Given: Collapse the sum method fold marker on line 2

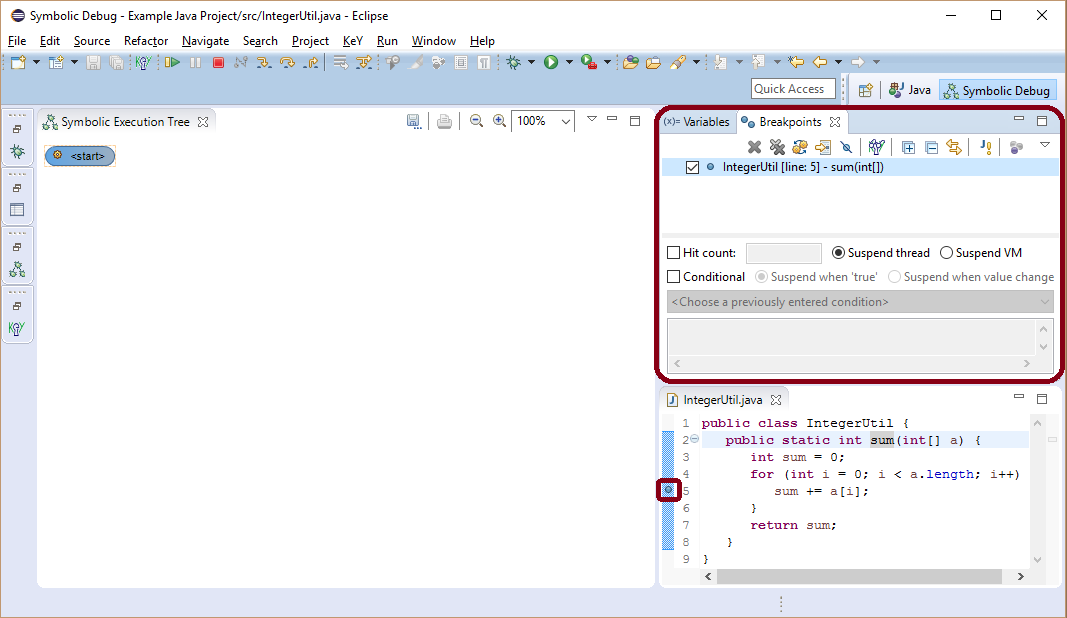Looking at the screenshot, I should [695, 439].
